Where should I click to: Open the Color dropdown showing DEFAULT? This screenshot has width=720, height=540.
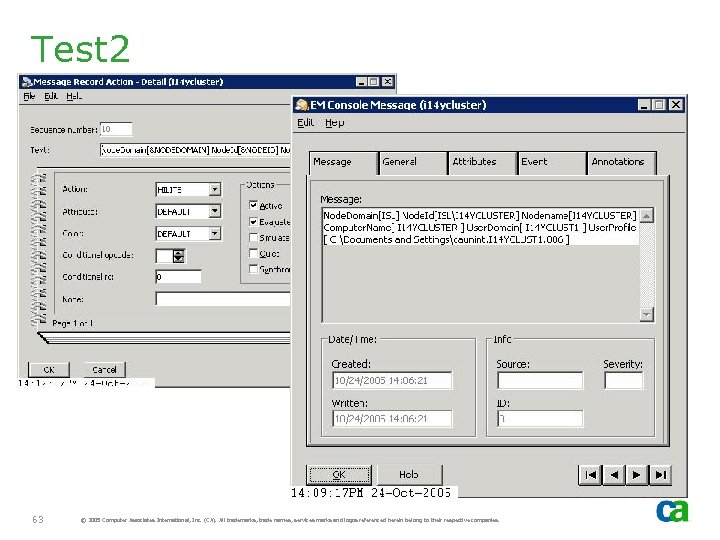click(x=214, y=233)
